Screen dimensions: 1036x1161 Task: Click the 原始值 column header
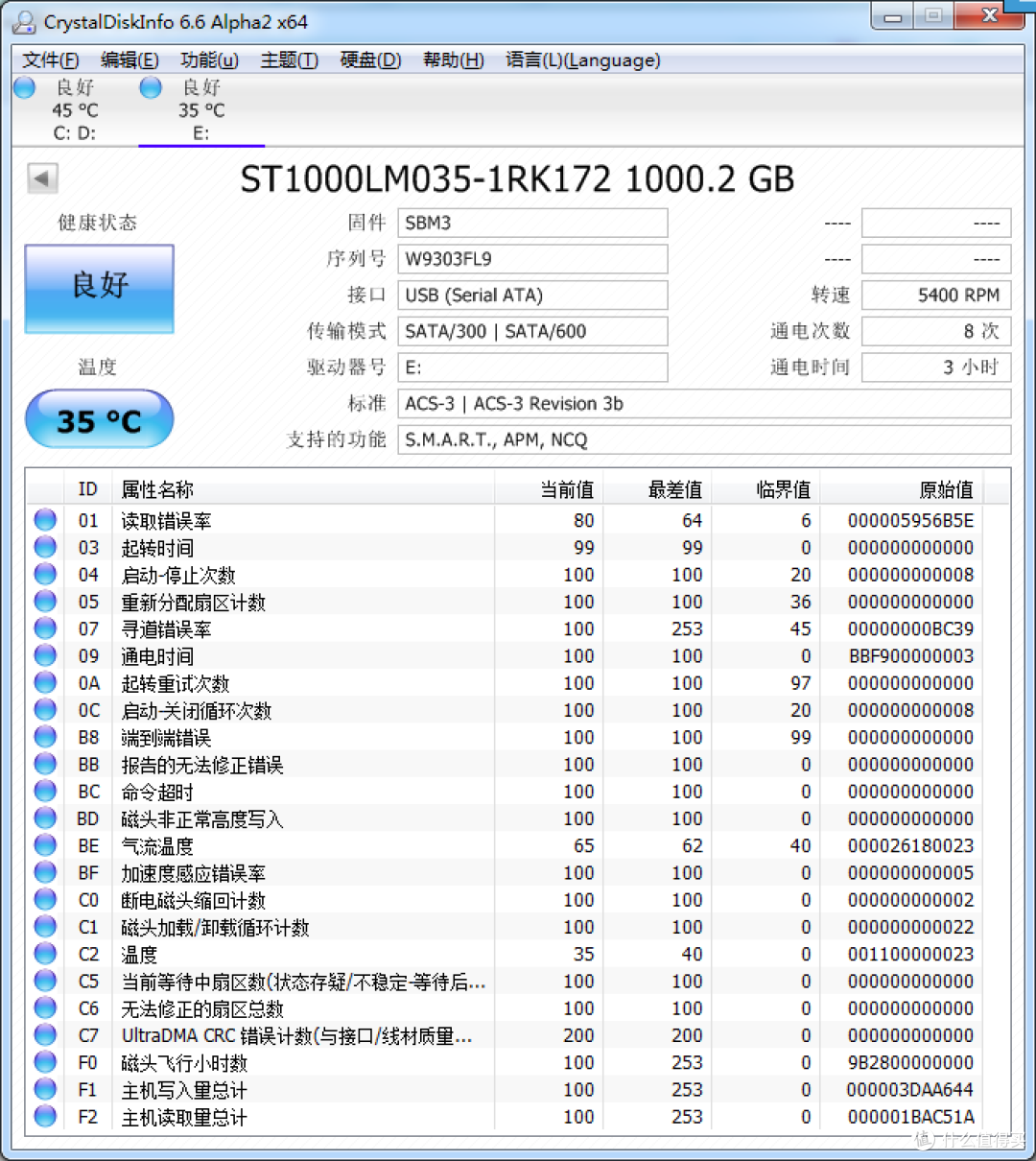click(902, 489)
